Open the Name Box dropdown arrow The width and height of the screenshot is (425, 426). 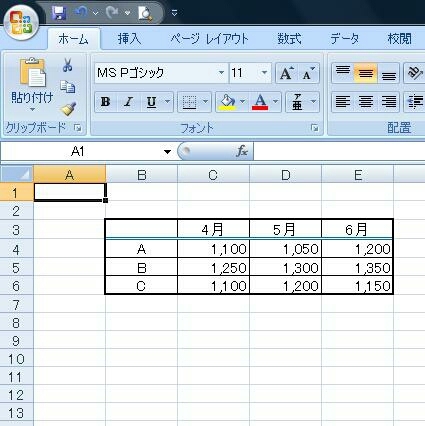(x=167, y=152)
